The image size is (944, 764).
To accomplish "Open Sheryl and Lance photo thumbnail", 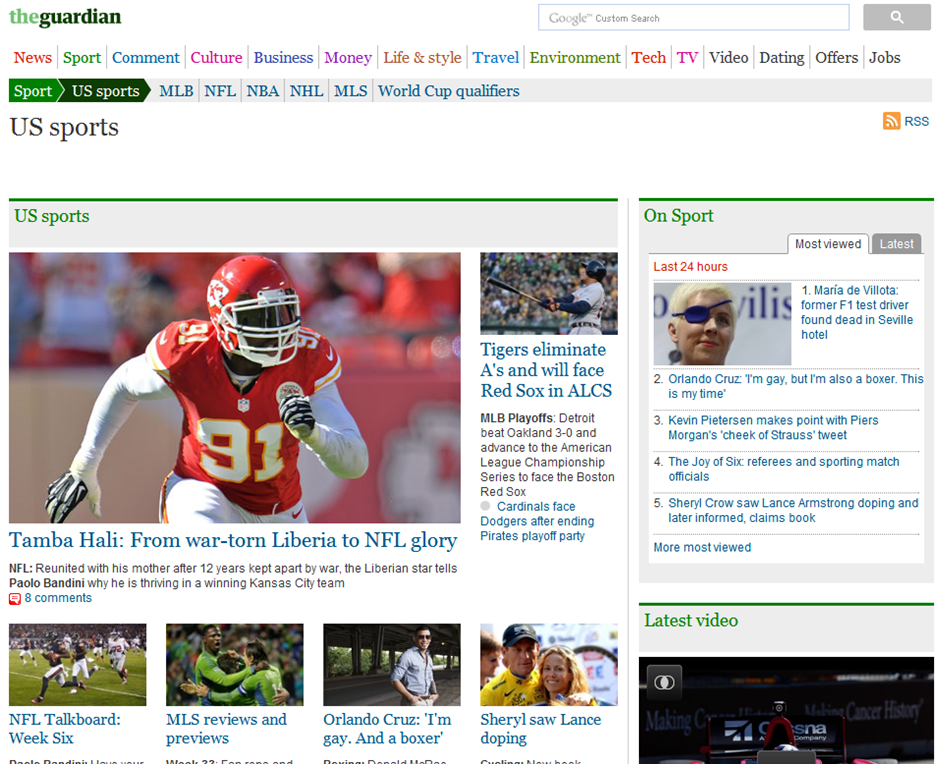I will [548, 665].
